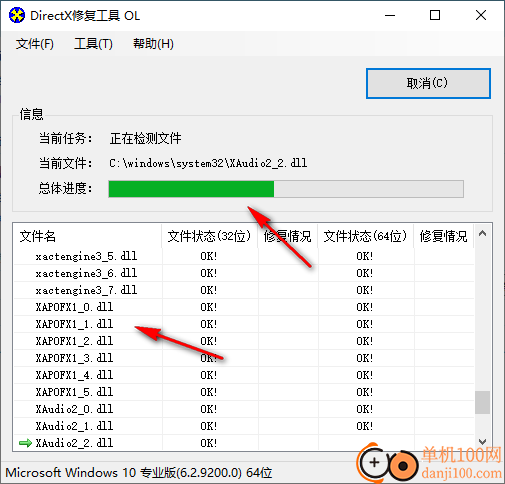This screenshot has width=505, height=484.
Task: Click the 文件状态(32位) column header
Action: click(209, 236)
